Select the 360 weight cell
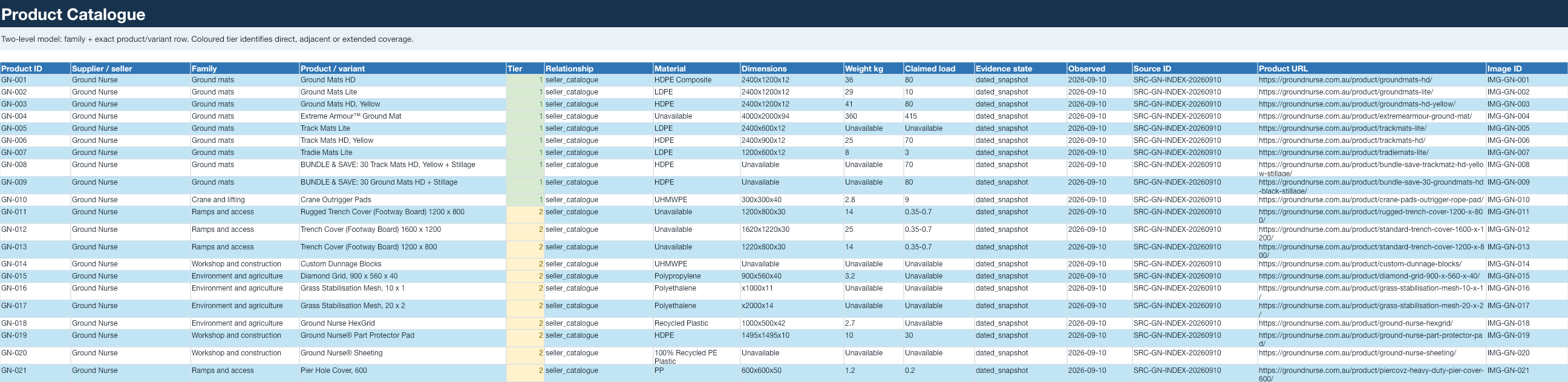1568x382 pixels. [x=873, y=116]
